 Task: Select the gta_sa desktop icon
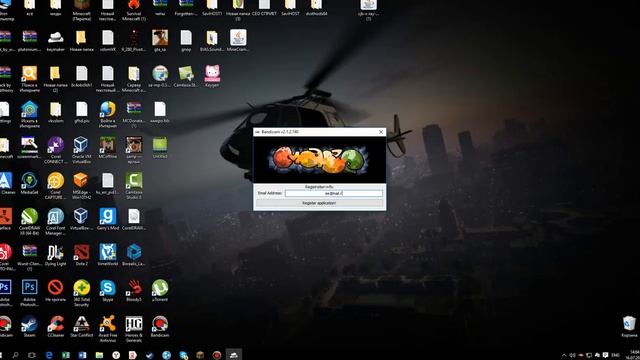click(160, 40)
